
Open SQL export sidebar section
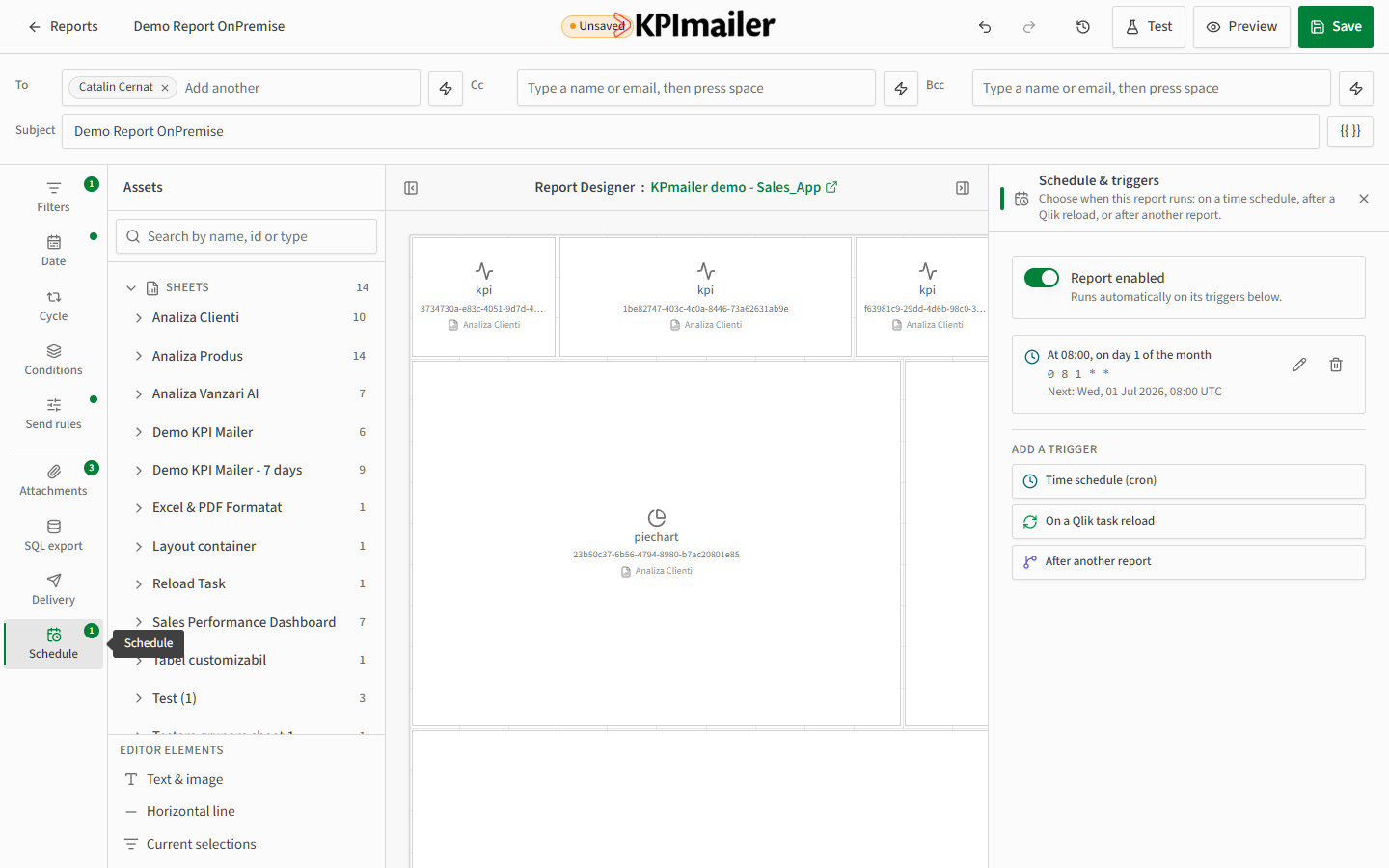coord(54,535)
